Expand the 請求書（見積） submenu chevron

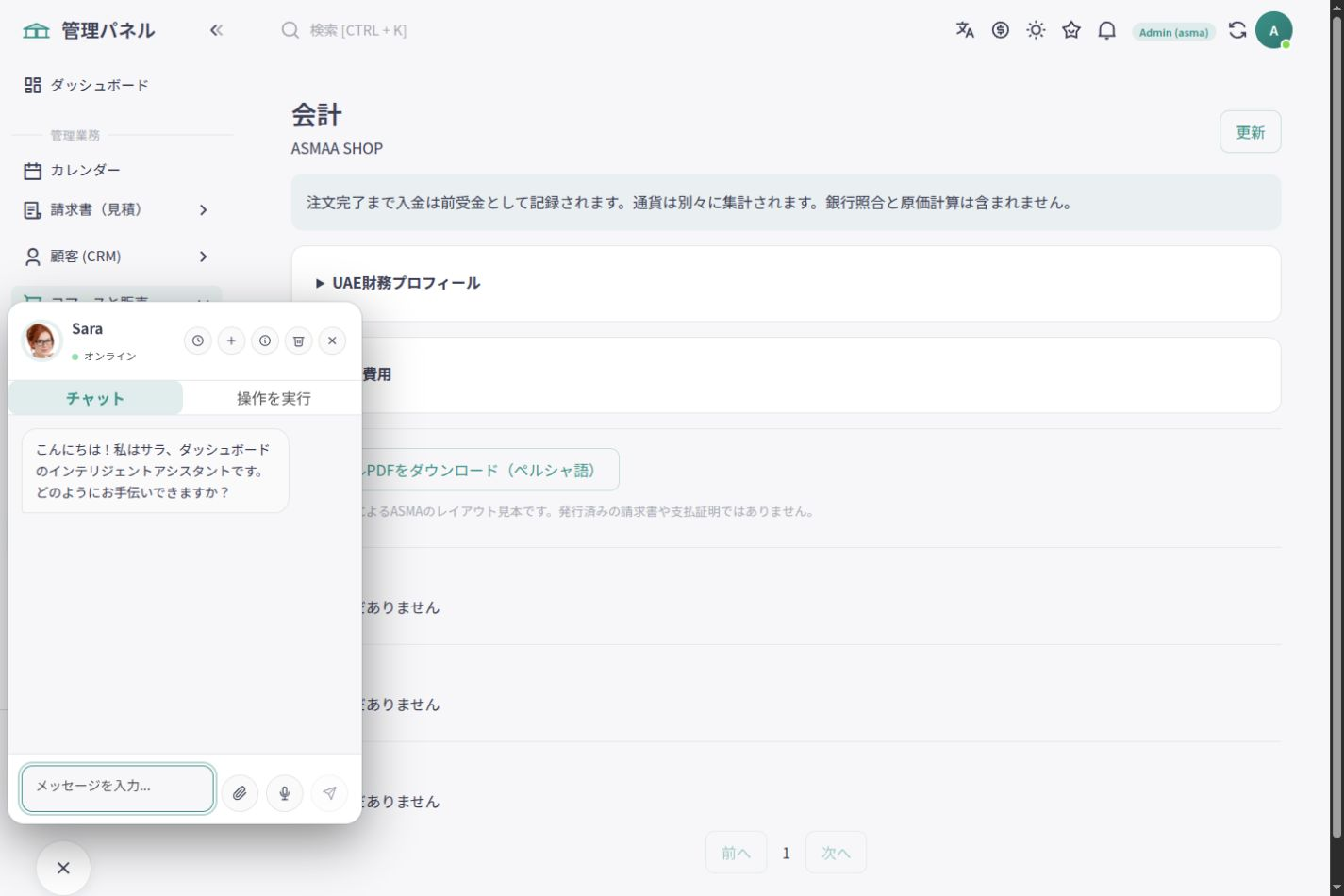[203, 210]
